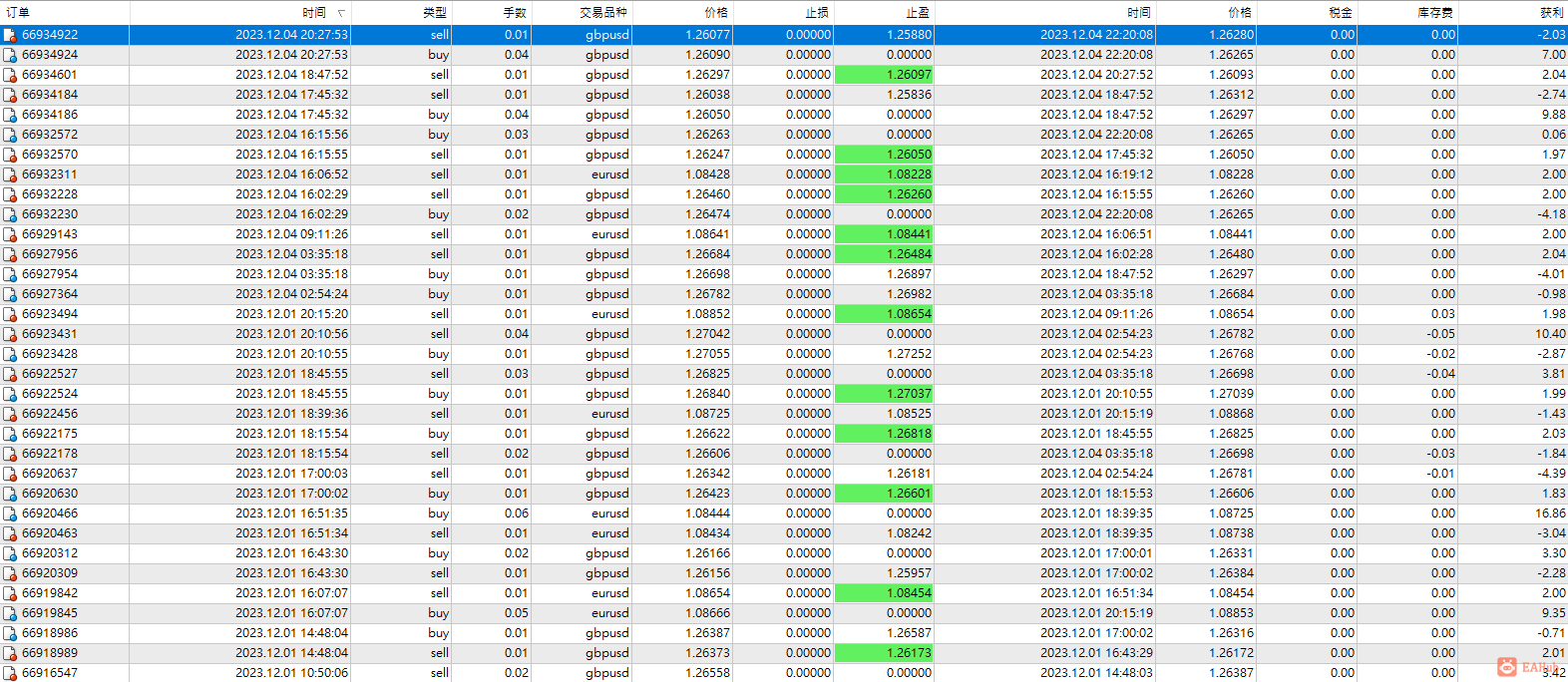Click lot size 0.05 in row 66919845
The image size is (1568, 682).
coord(517,613)
